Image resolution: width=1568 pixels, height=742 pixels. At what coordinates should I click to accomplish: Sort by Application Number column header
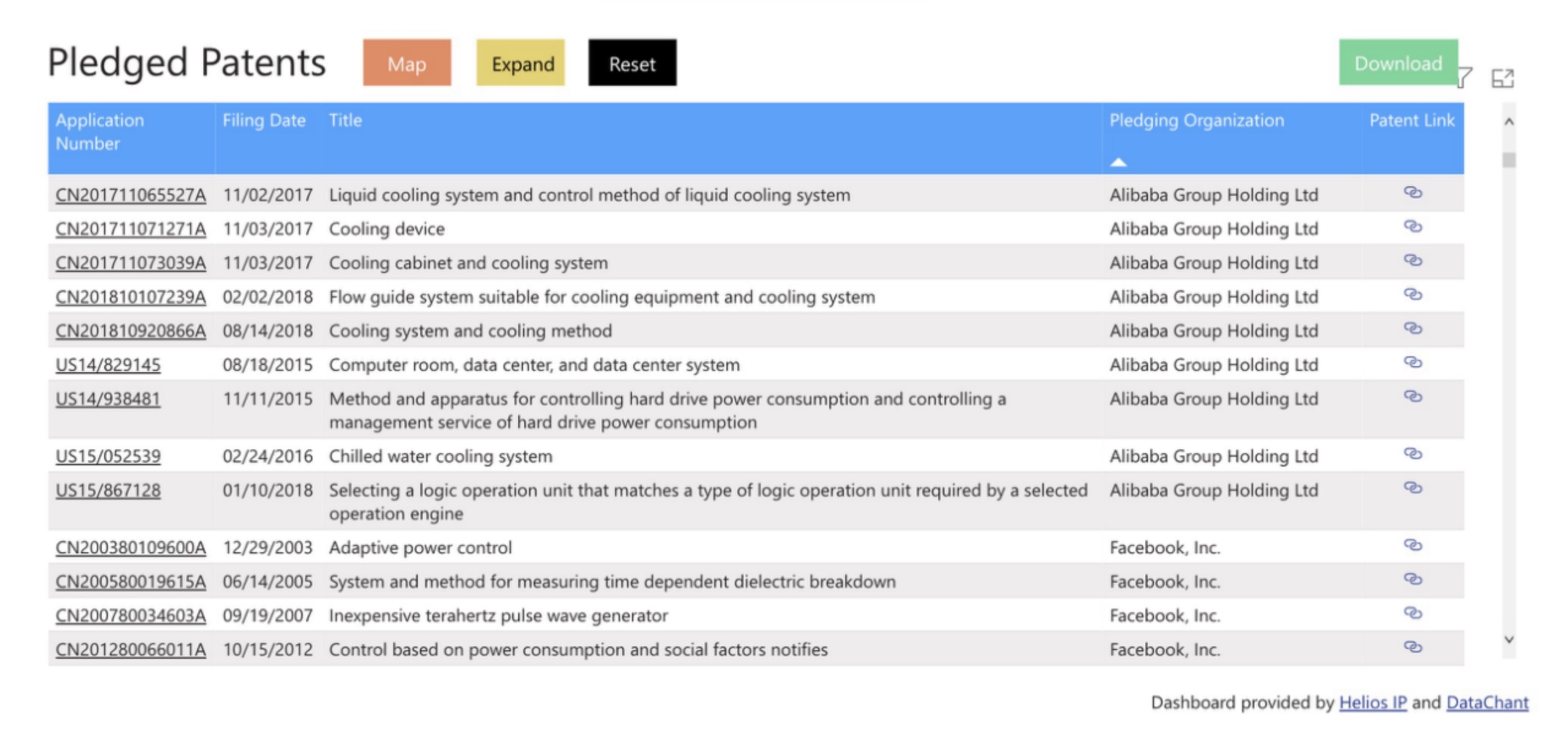coord(100,132)
